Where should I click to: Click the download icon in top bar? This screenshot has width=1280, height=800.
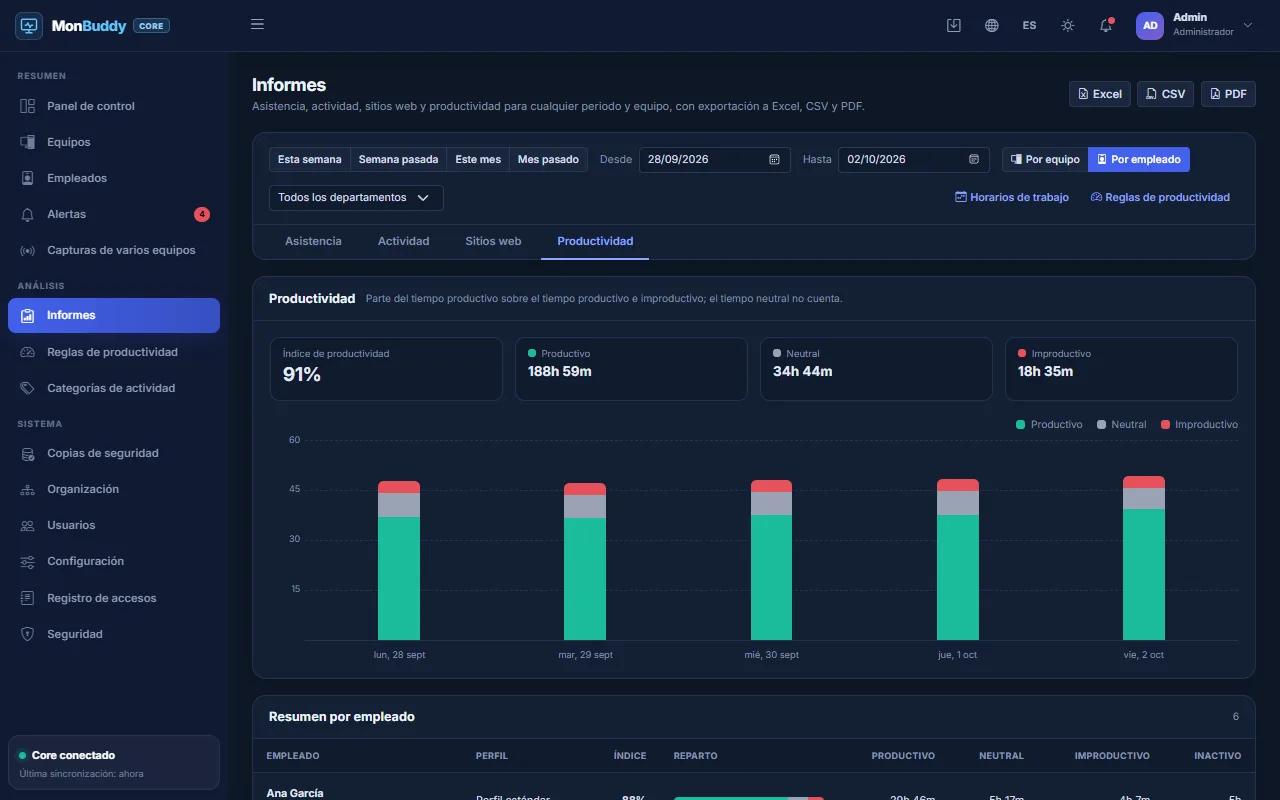point(954,26)
